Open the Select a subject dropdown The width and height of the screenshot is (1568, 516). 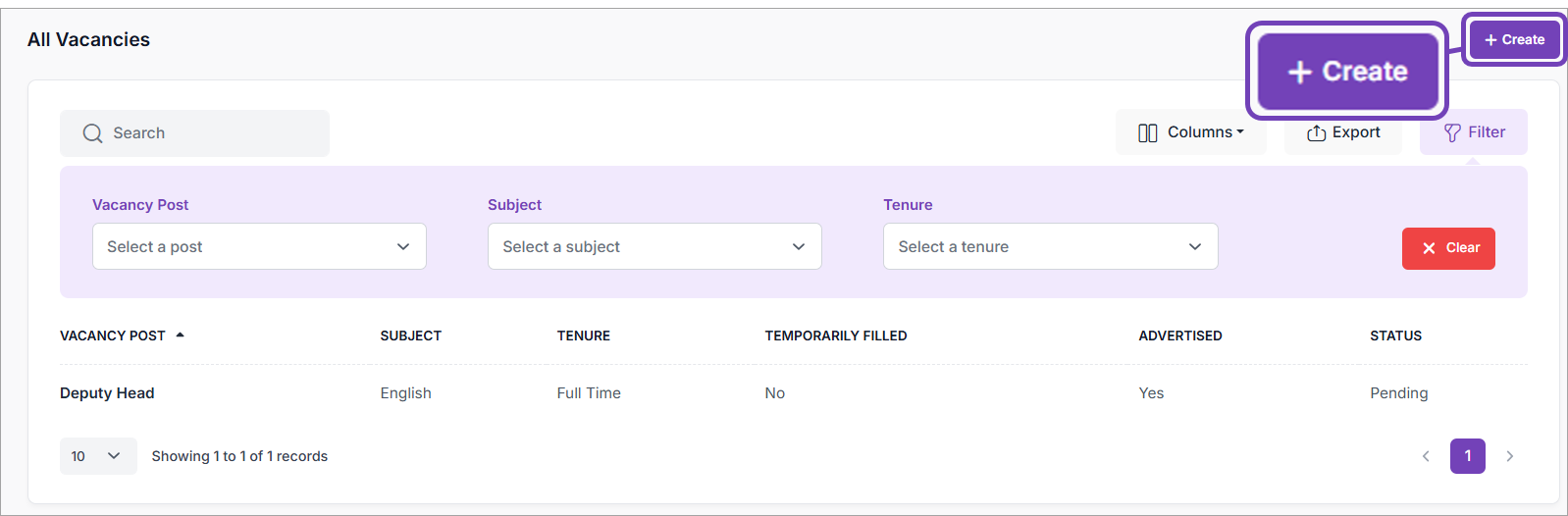(x=654, y=246)
